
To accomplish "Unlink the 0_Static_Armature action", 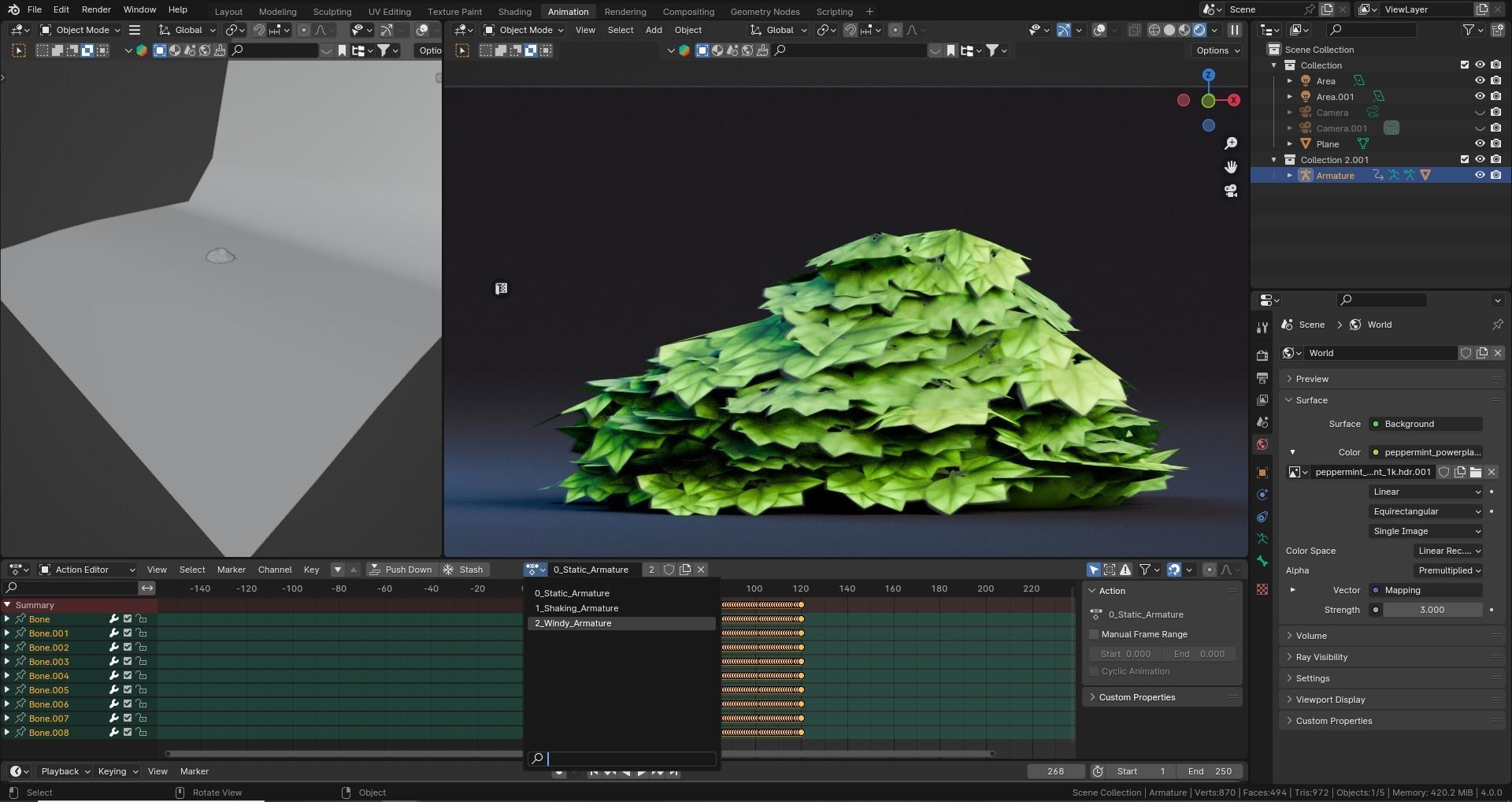I will [x=701, y=570].
